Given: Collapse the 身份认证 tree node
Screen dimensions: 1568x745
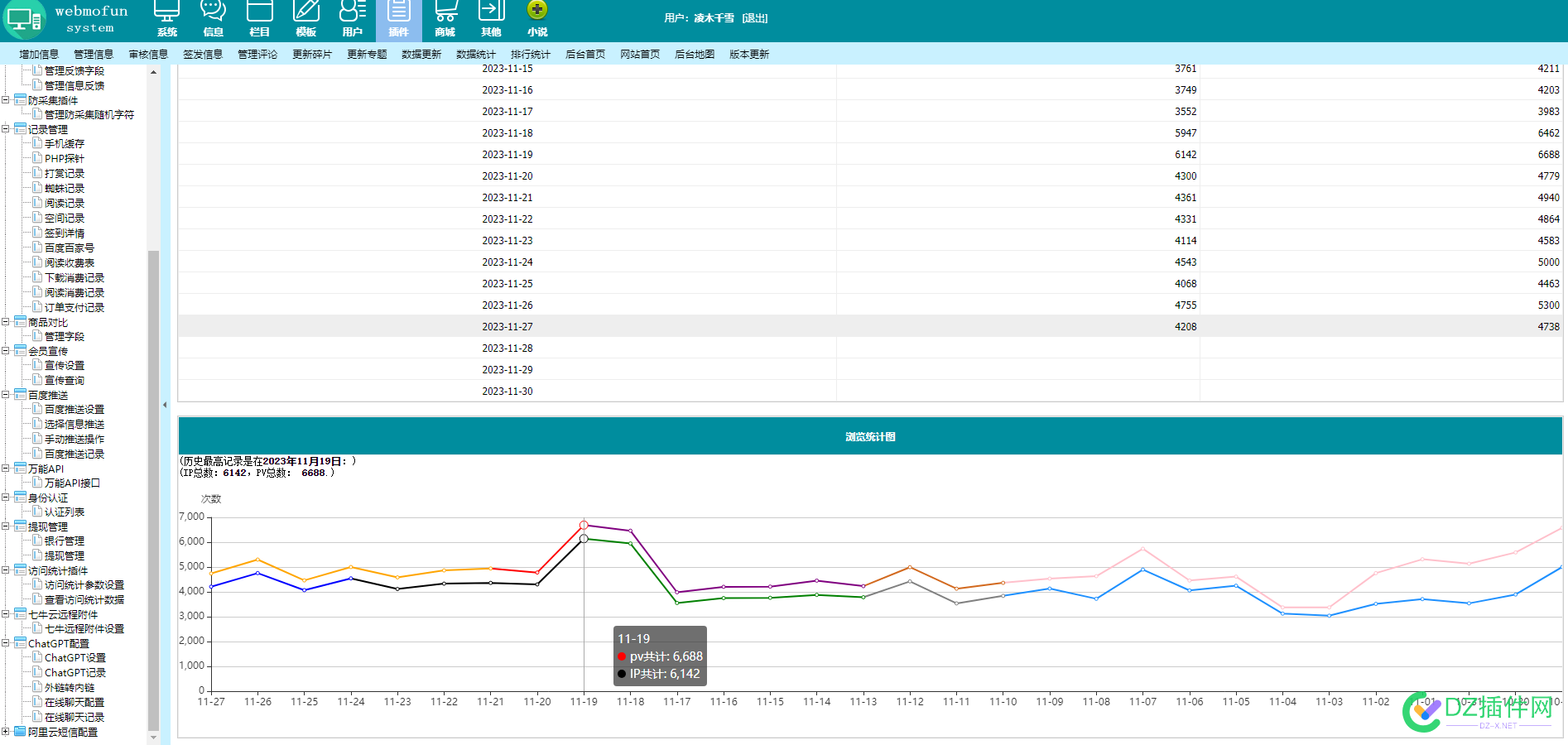Looking at the screenshot, I should click(6, 497).
